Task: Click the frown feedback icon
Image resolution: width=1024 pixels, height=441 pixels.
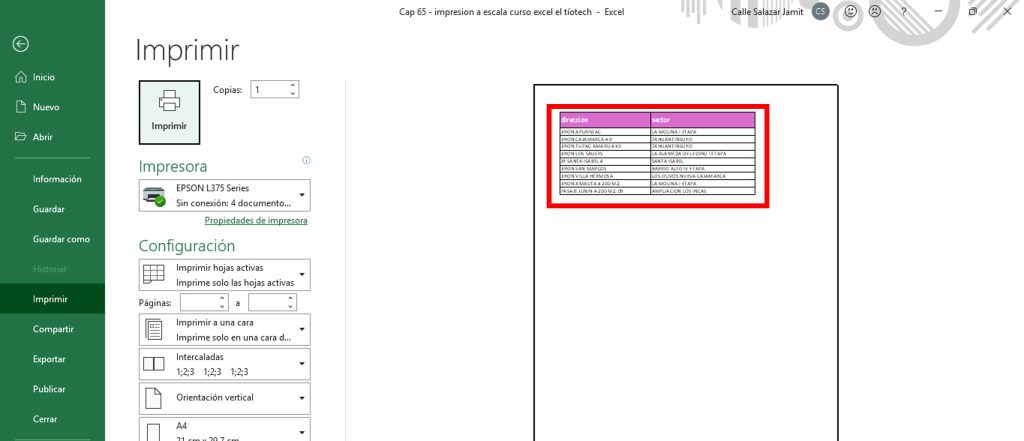Action: coord(875,11)
